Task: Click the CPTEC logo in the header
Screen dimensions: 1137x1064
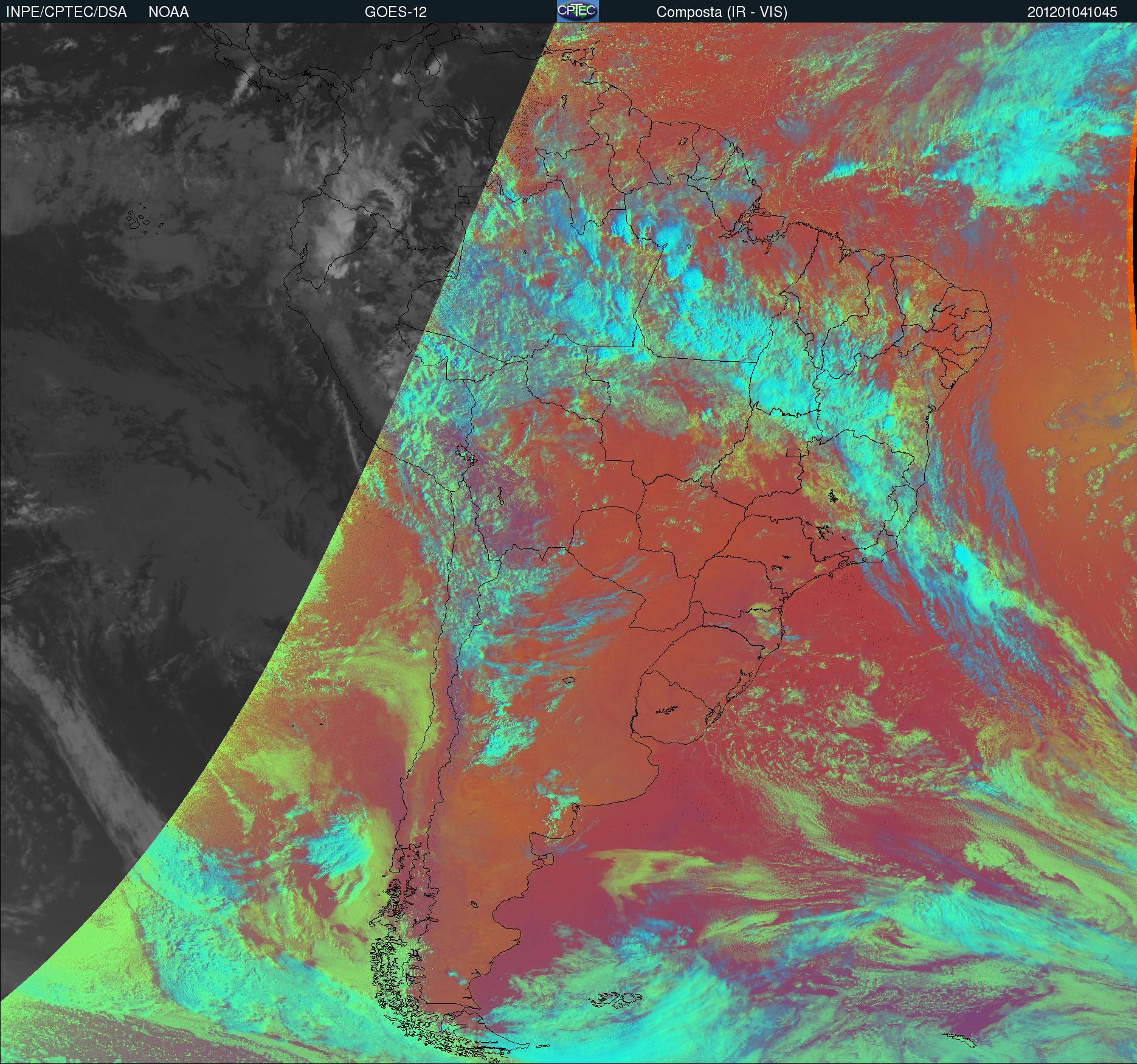Action: (x=578, y=11)
